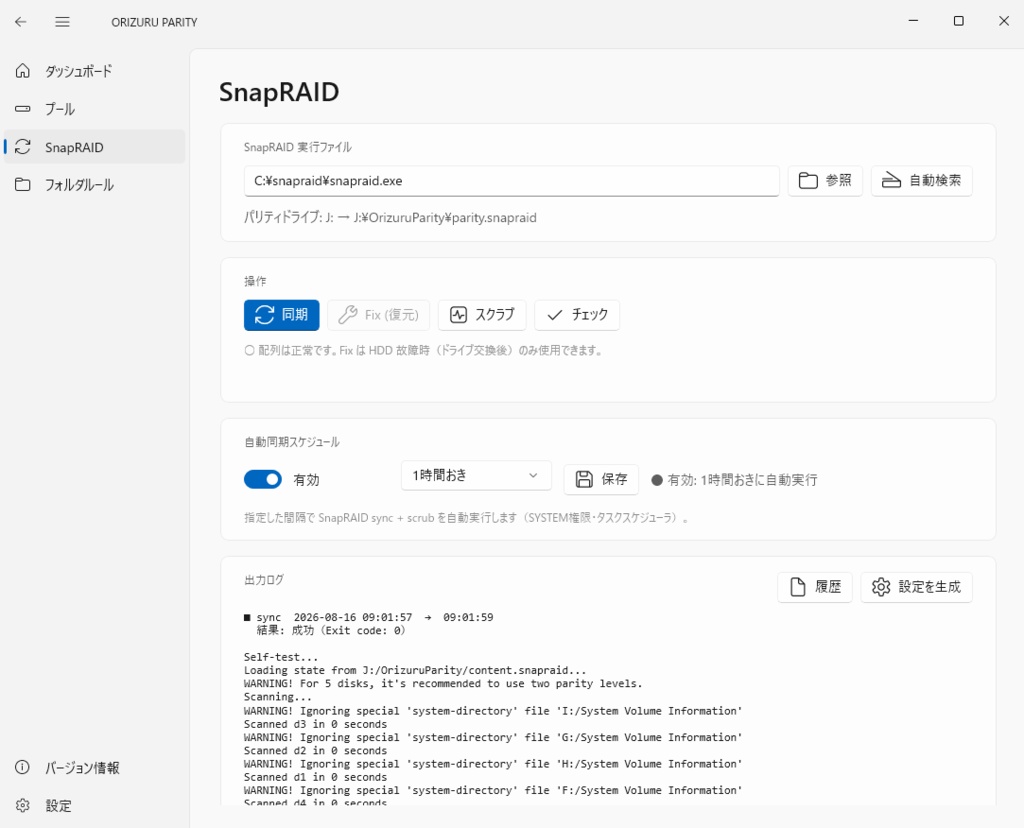
Task: Go back with the arrow icon
Action: (x=21, y=22)
